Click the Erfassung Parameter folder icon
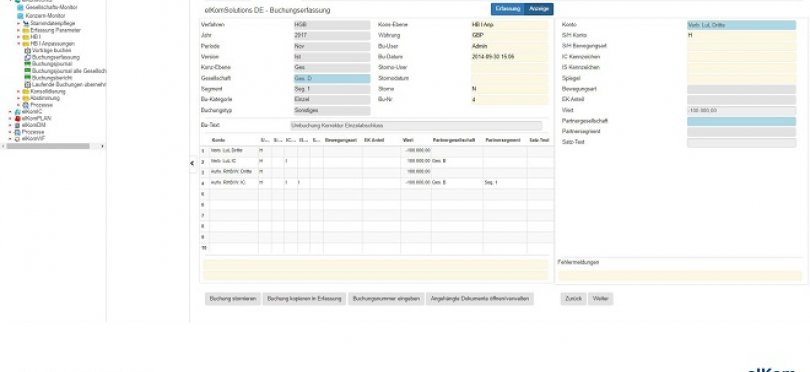The image size is (810, 372). point(26,30)
